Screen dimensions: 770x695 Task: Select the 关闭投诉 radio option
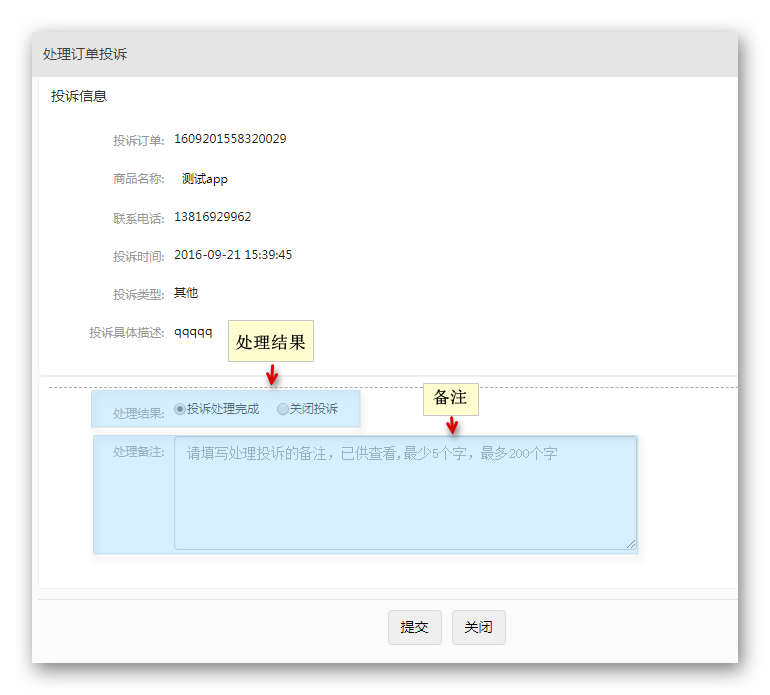282,409
